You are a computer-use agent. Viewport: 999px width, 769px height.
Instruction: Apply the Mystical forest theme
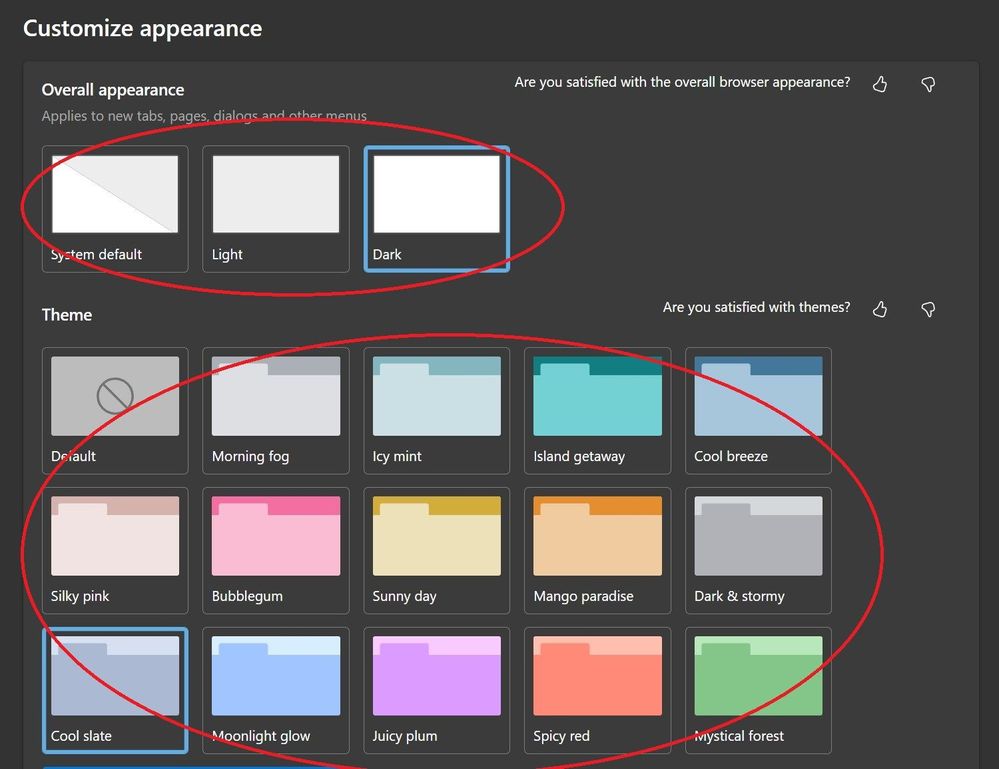[758, 691]
